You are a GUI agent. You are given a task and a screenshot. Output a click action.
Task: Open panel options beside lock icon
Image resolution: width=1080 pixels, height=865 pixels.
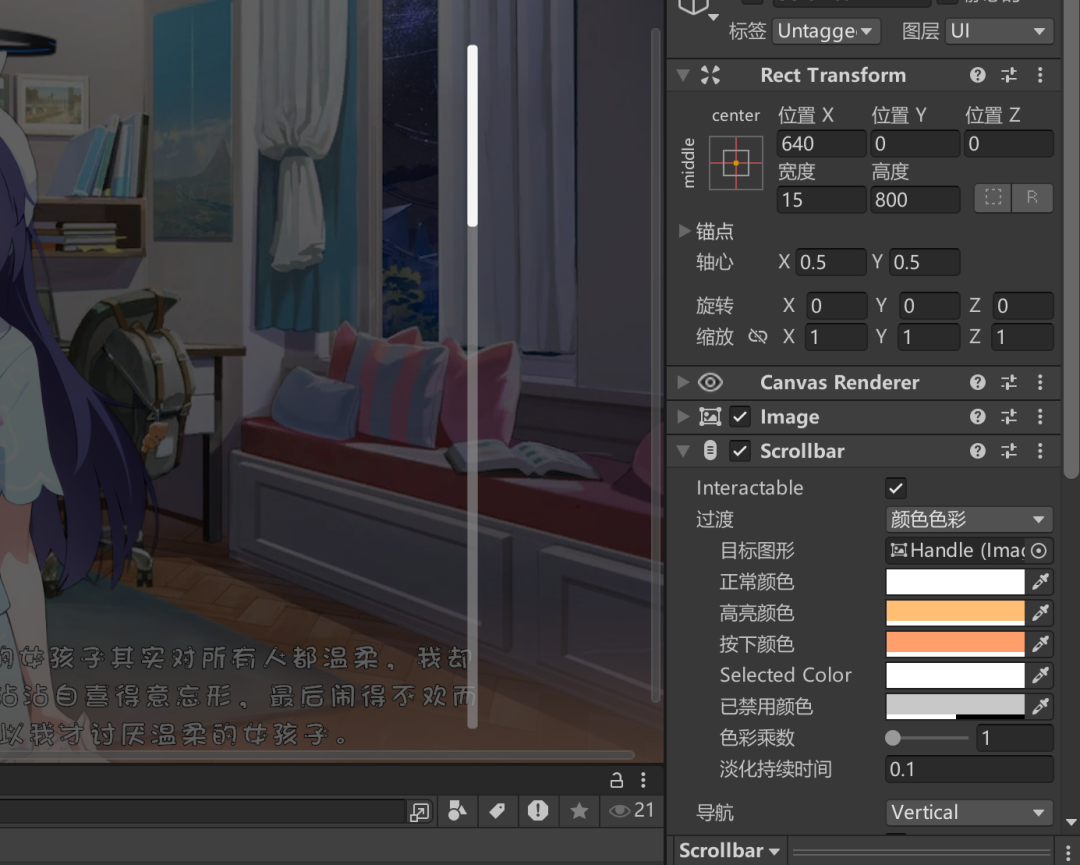tap(643, 780)
